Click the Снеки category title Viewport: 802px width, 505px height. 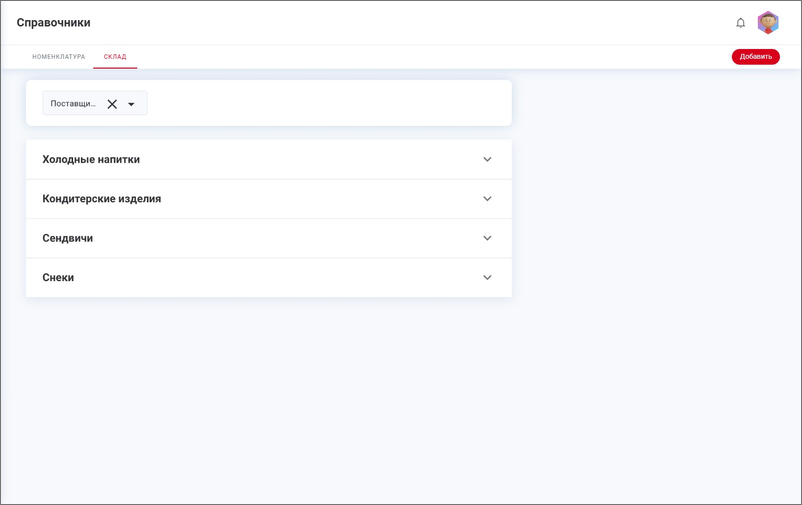coord(58,278)
